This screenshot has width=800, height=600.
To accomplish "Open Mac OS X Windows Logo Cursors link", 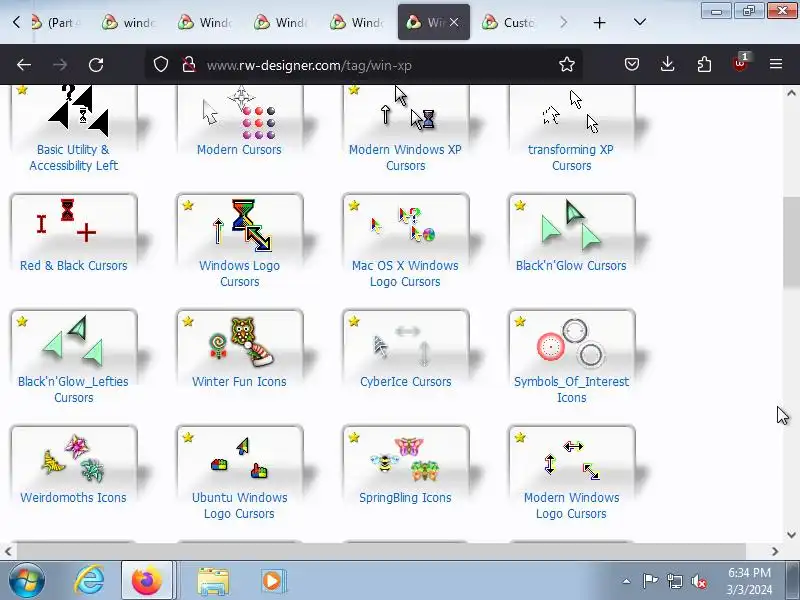I will tap(405, 273).
